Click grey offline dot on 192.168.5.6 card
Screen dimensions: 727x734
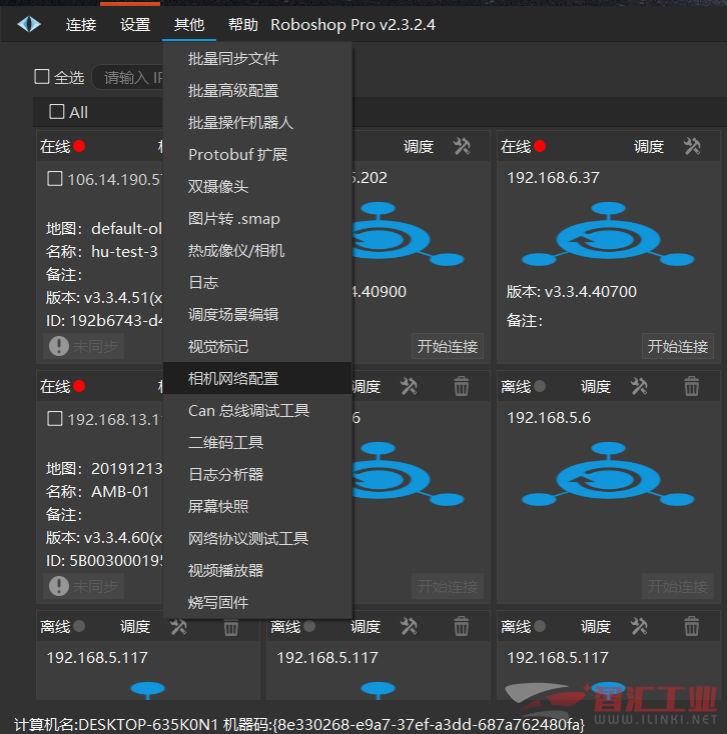(540, 386)
